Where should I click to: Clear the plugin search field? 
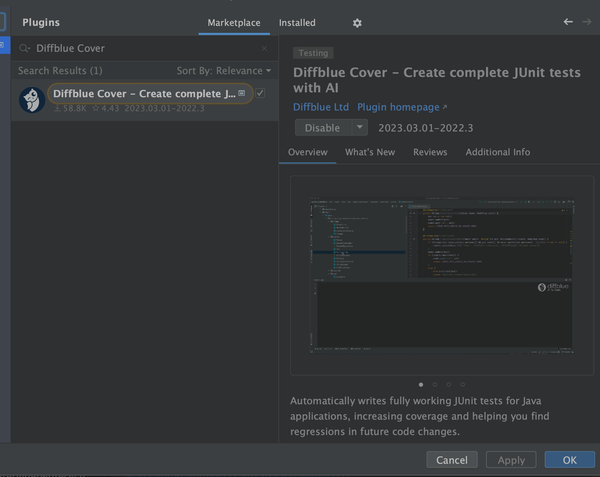point(264,48)
